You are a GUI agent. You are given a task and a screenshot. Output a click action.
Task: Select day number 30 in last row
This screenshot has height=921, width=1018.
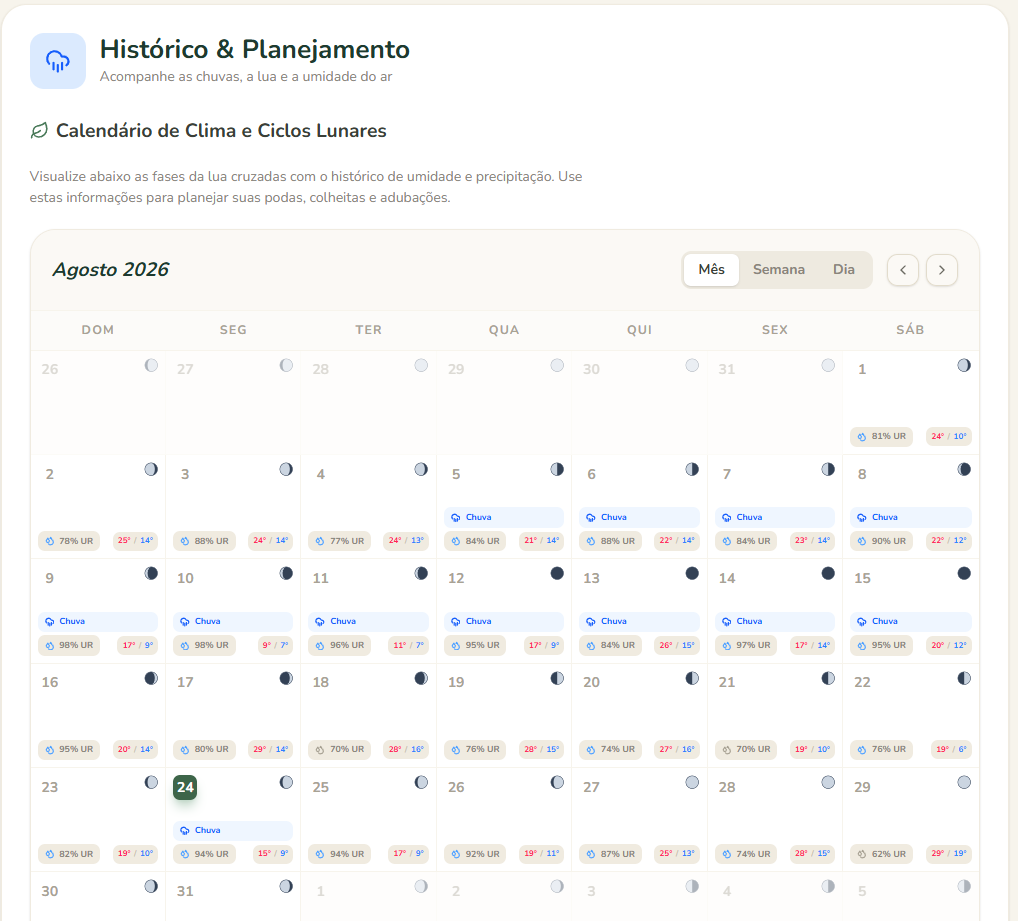click(x=50, y=891)
